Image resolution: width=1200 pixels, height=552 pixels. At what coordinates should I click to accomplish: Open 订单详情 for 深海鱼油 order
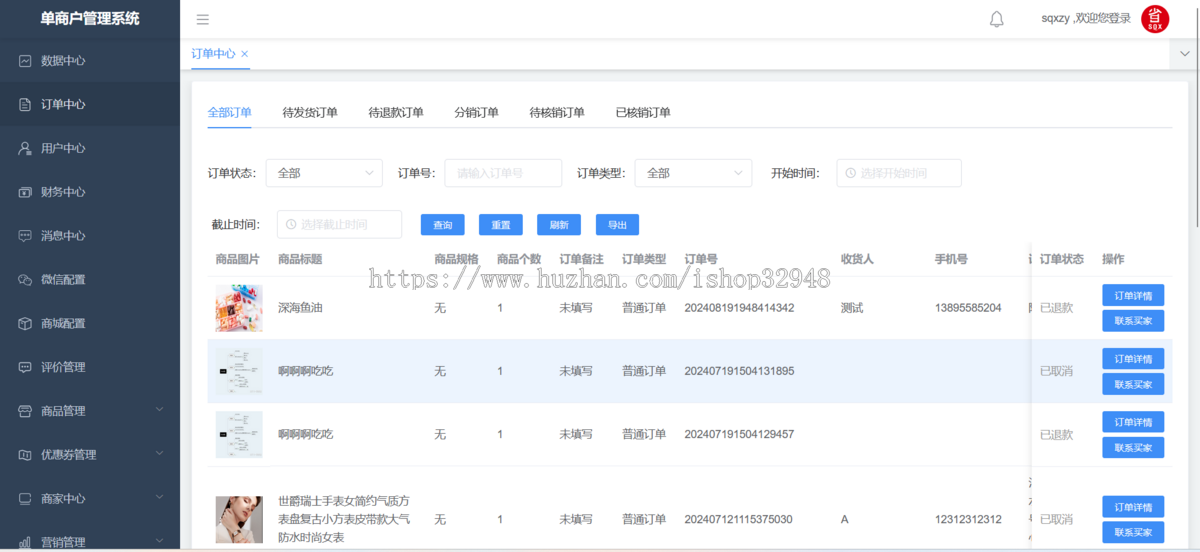tap(1133, 295)
